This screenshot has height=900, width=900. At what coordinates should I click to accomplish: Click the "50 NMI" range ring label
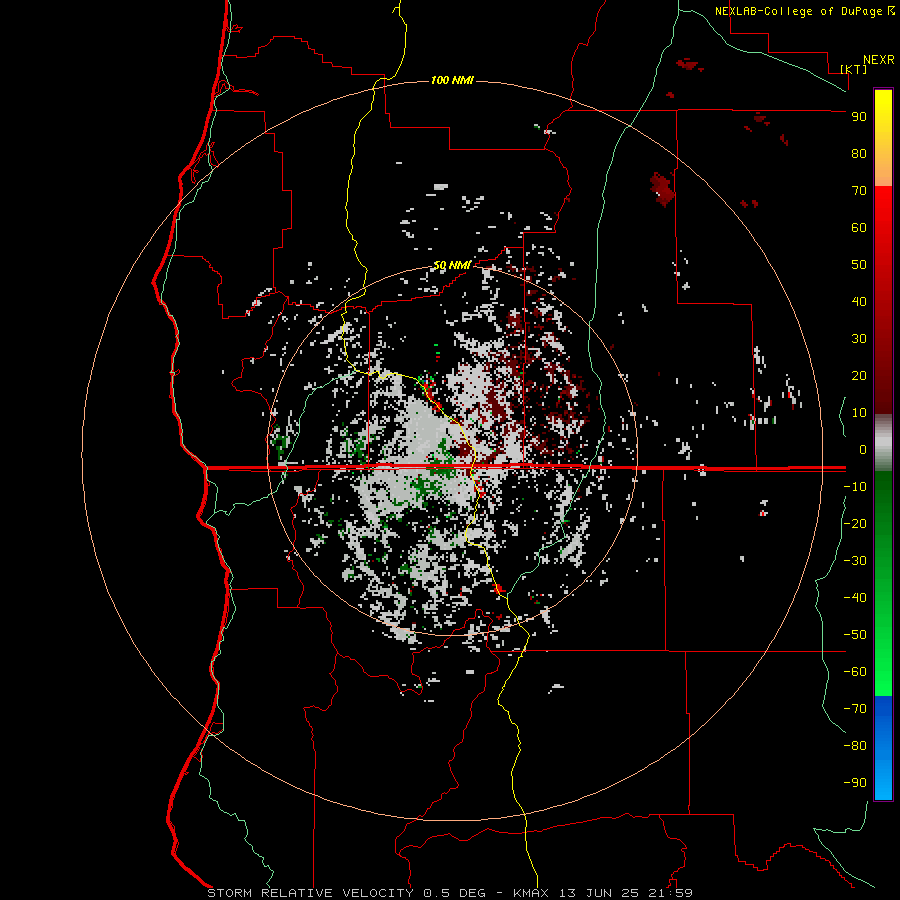452,265
